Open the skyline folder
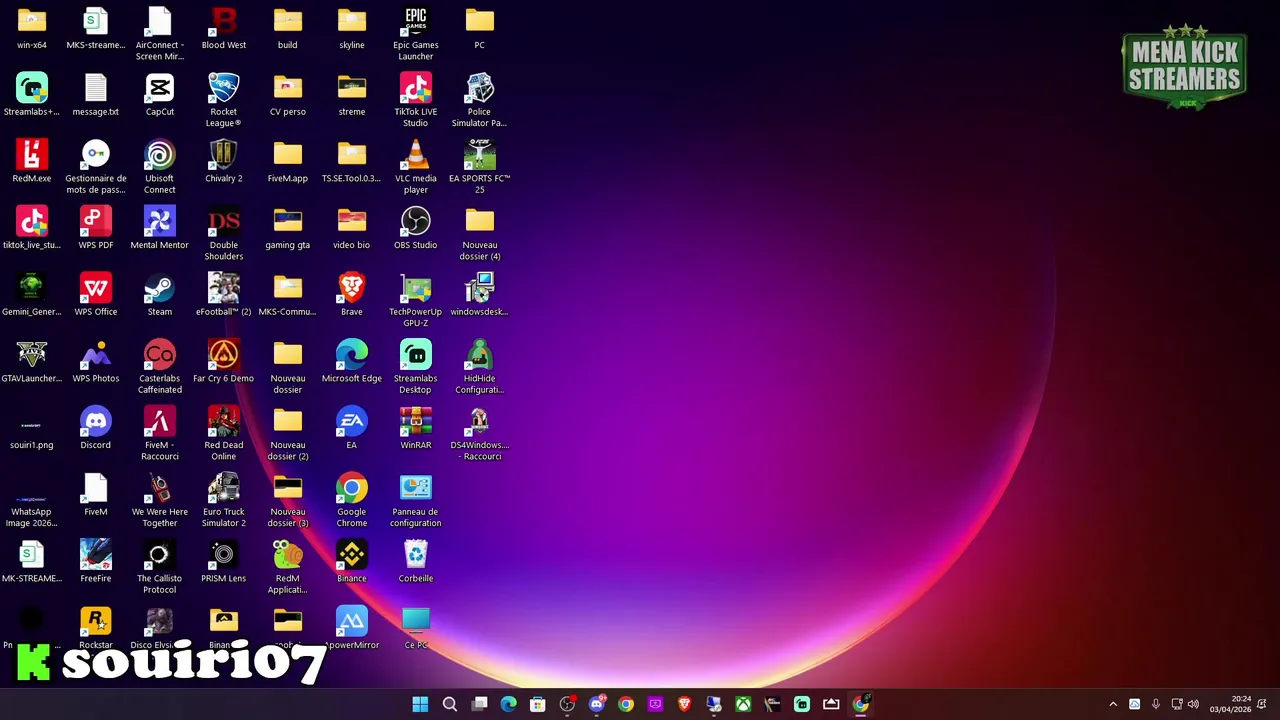1280x720 pixels. [x=352, y=27]
